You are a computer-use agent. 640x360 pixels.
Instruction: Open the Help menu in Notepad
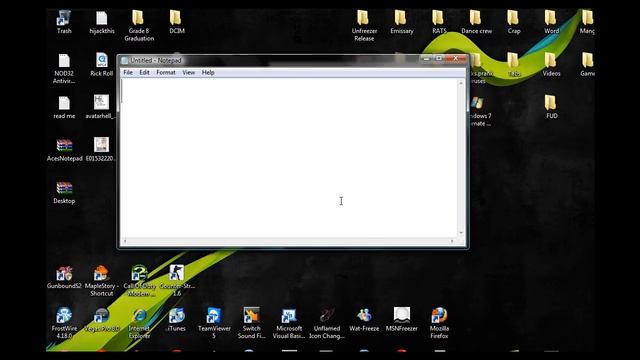click(208, 73)
